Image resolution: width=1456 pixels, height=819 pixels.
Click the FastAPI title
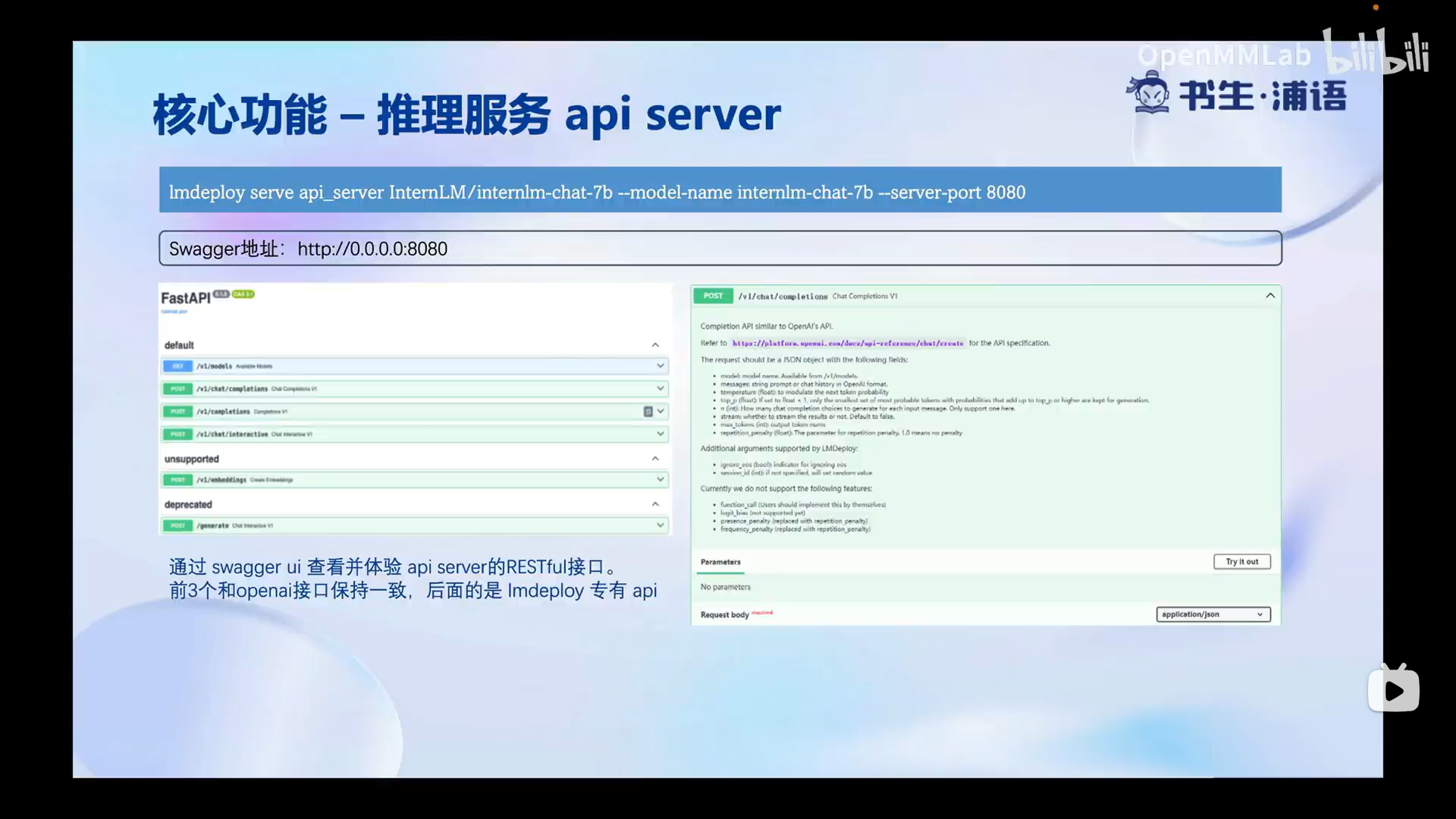click(x=186, y=298)
